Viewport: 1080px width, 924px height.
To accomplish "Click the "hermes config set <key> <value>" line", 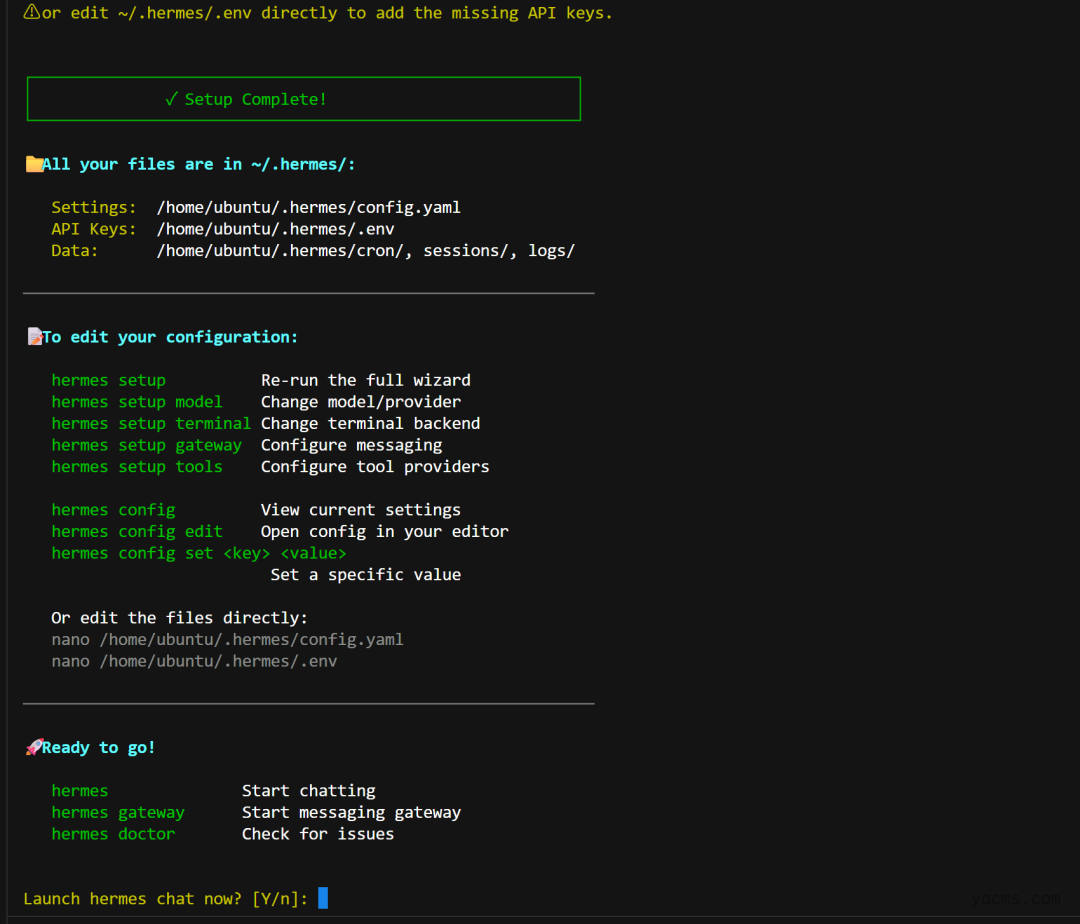I will pos(199,553).
